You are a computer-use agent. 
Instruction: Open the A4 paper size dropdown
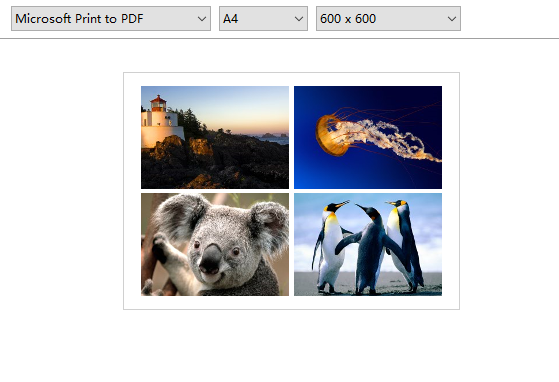coord(263,19)
